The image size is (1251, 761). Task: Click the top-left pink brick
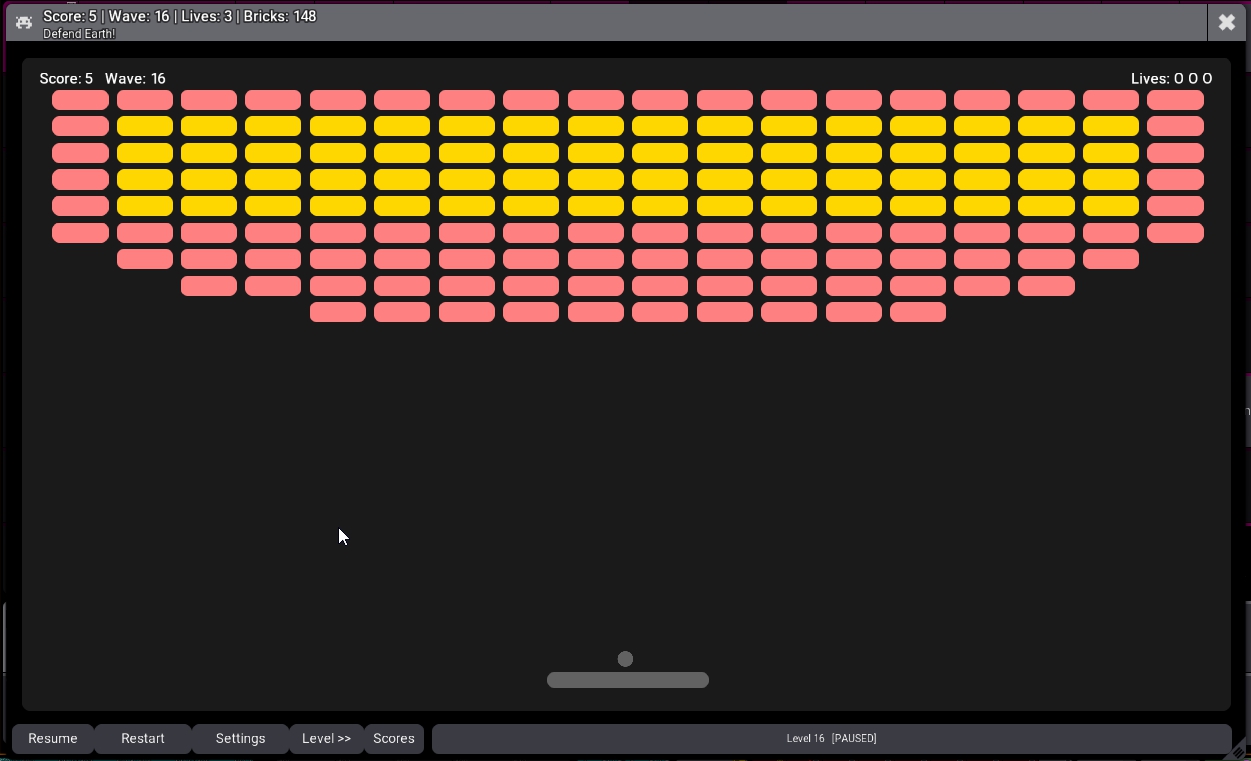tap(80, 100)
